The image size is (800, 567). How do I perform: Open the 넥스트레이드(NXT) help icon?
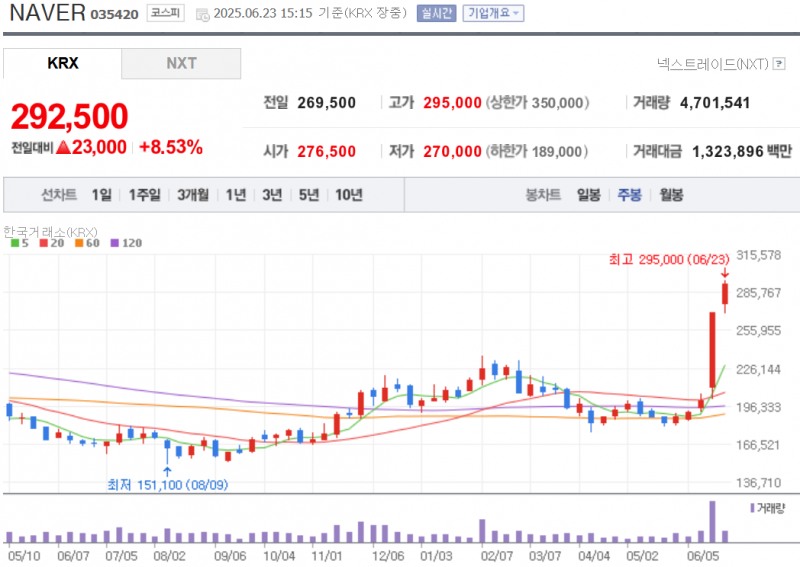(779, 63)
